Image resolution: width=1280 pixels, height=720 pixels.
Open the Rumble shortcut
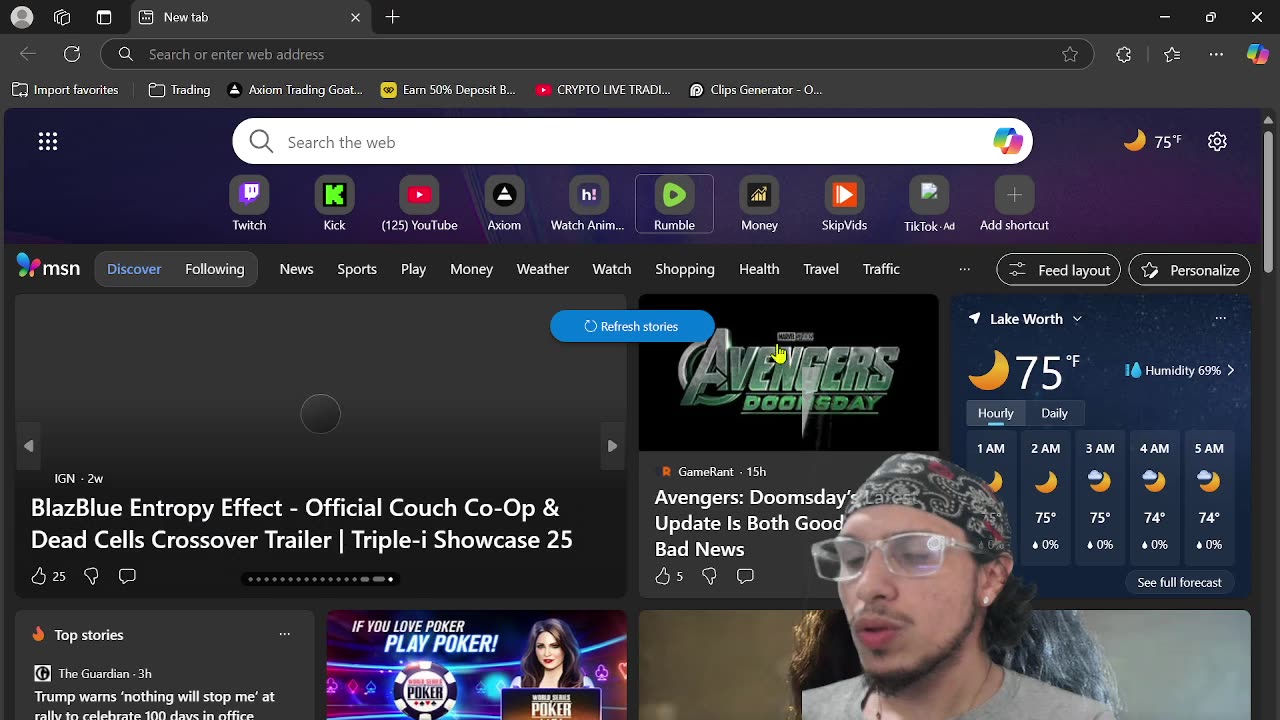pyautogui.click(x=674, y=204)
